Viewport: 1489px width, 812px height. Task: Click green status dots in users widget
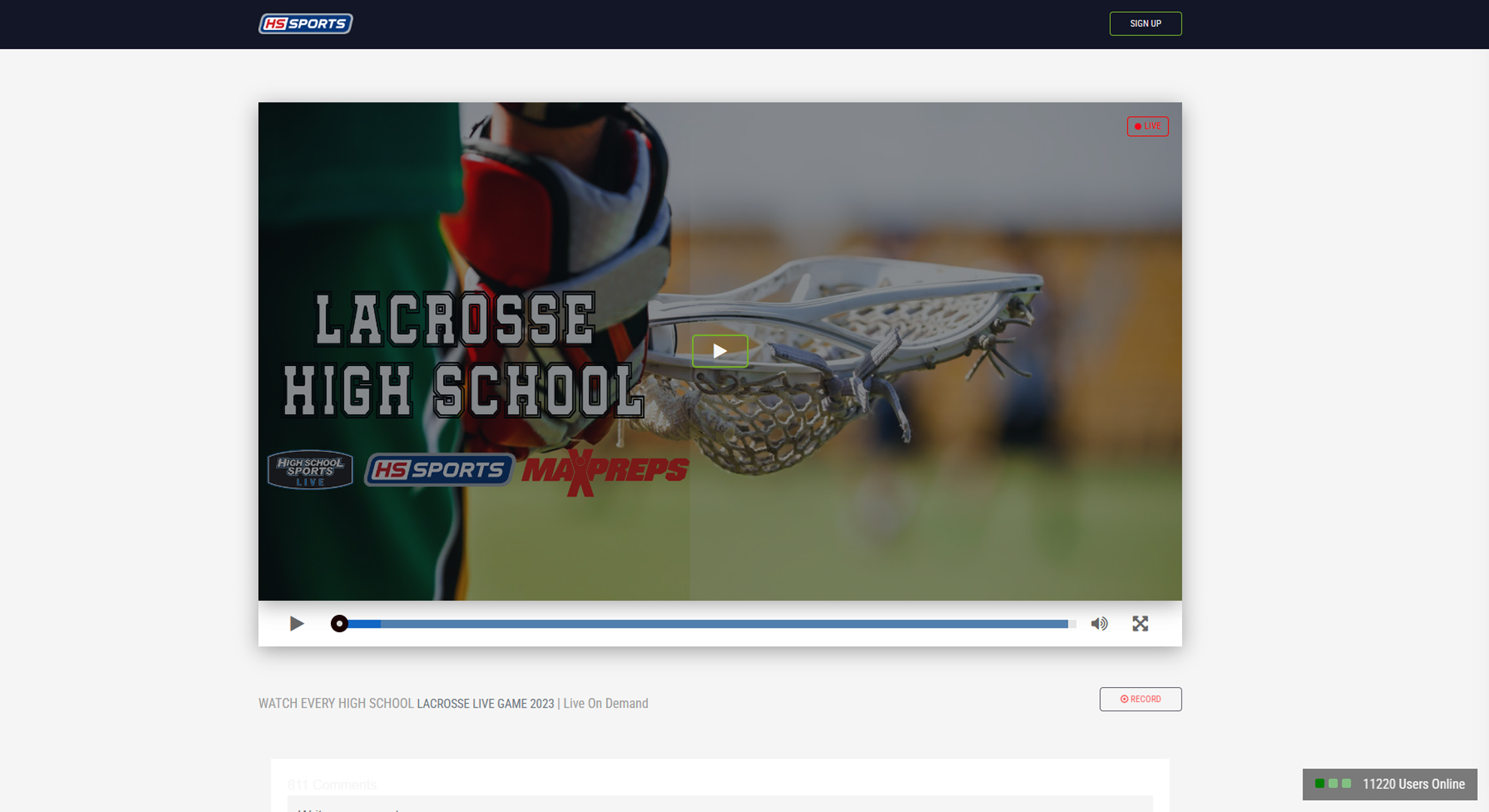click(x=1333, y=783)
